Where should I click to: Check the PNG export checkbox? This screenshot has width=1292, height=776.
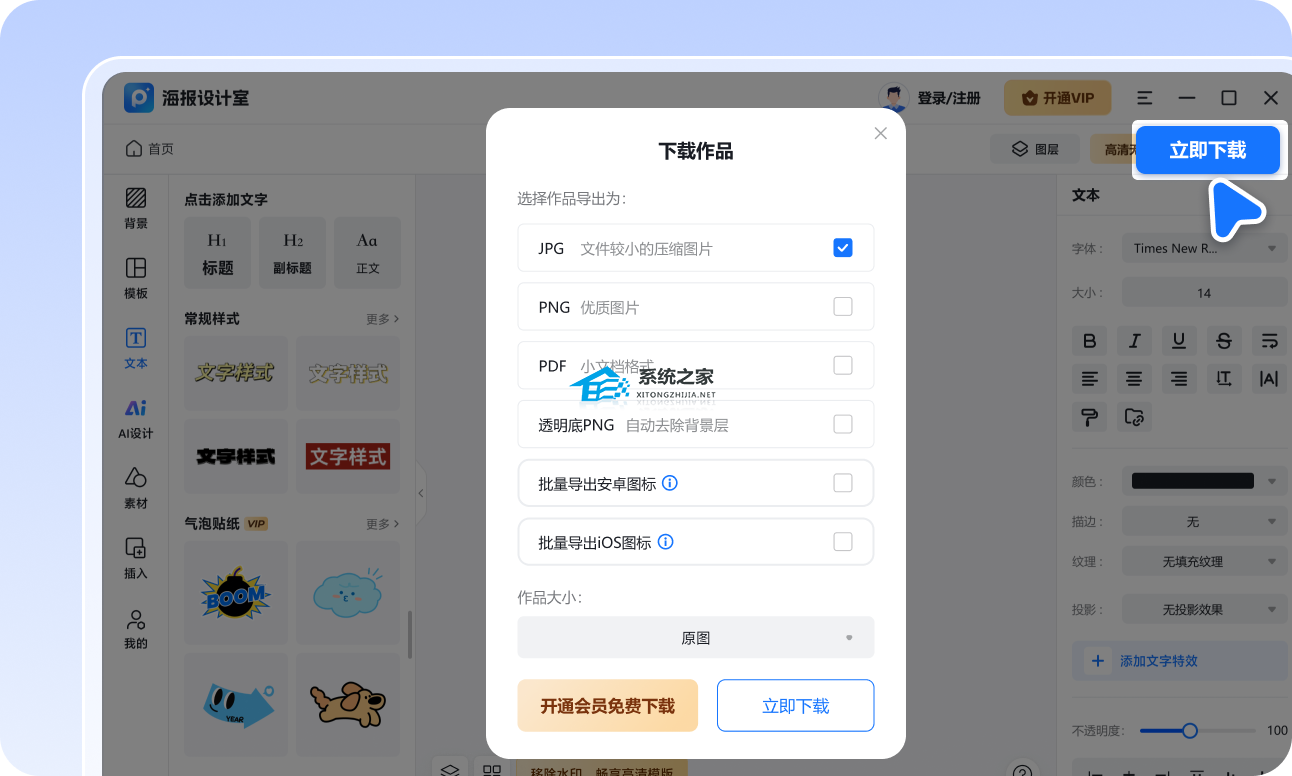click(843, 307)
